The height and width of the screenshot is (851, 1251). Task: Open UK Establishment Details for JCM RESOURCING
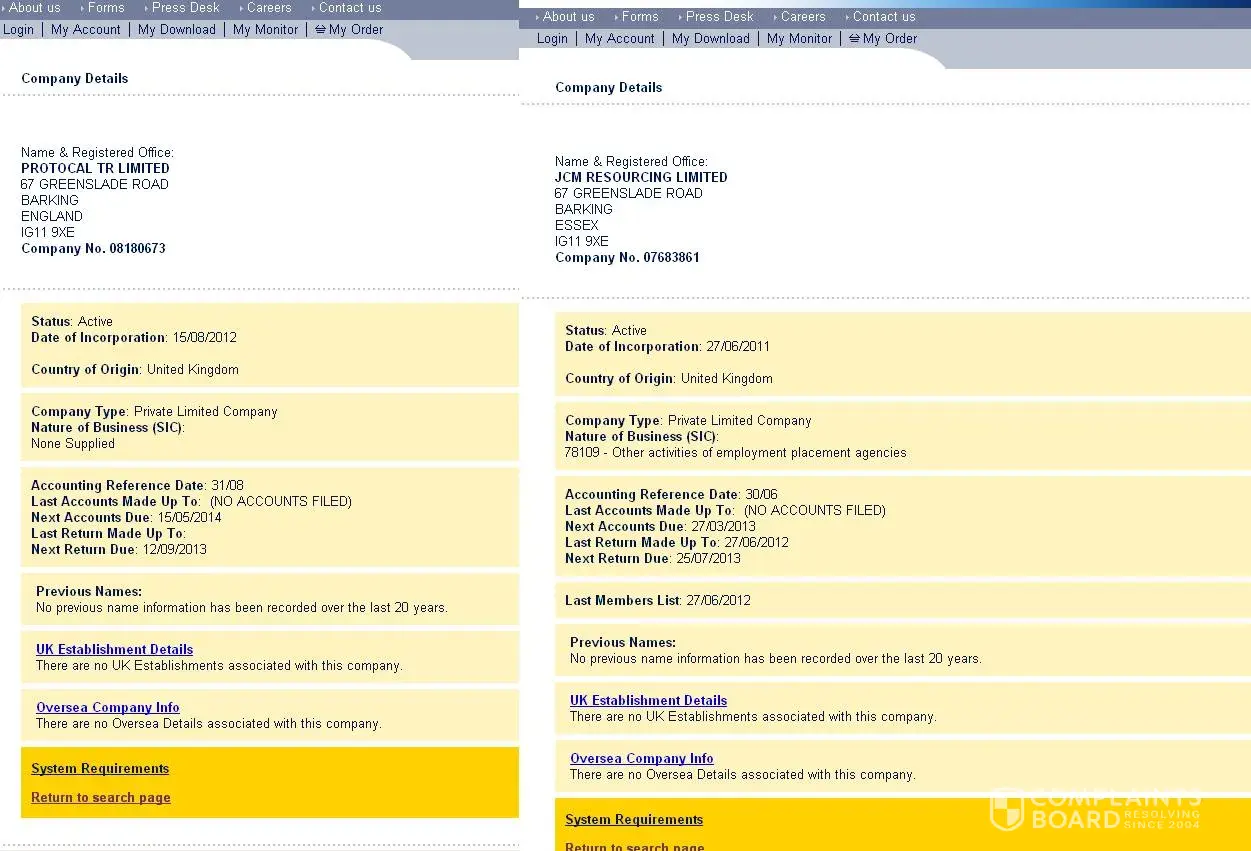648,701
